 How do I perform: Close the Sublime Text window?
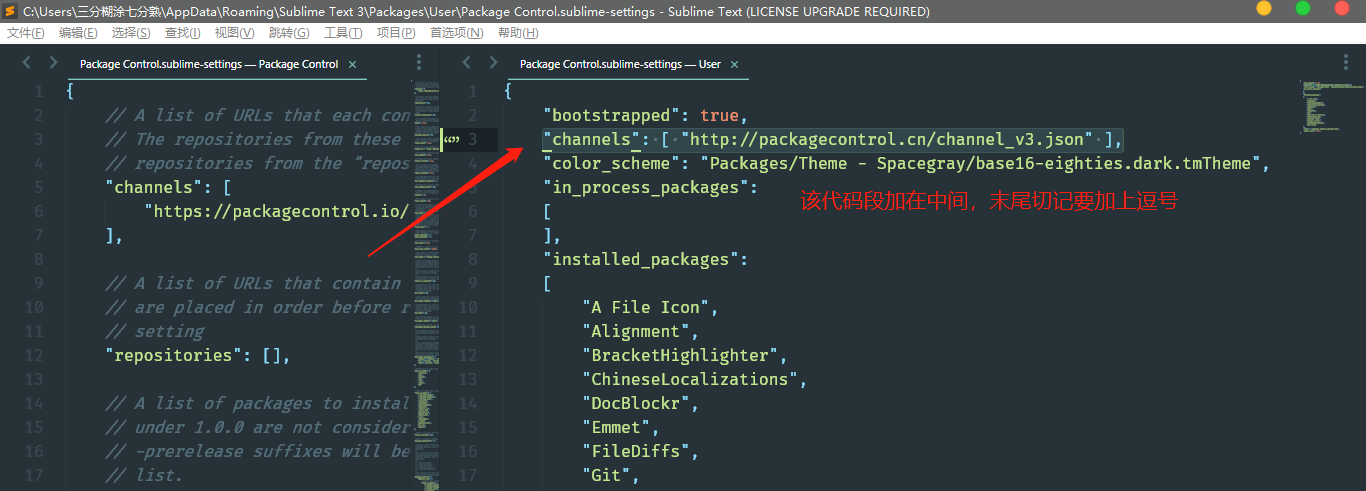(1342, 8)
